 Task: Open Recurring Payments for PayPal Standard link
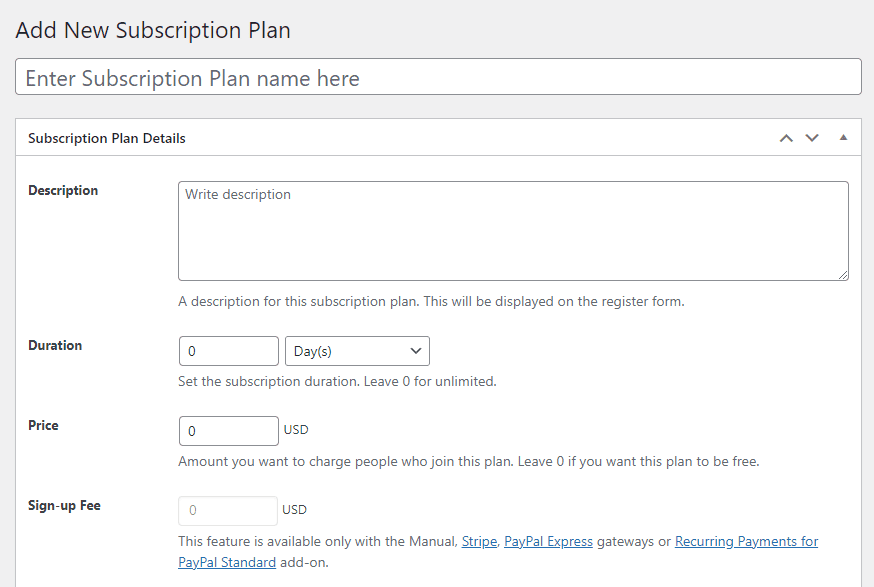(x=746, y=541)
